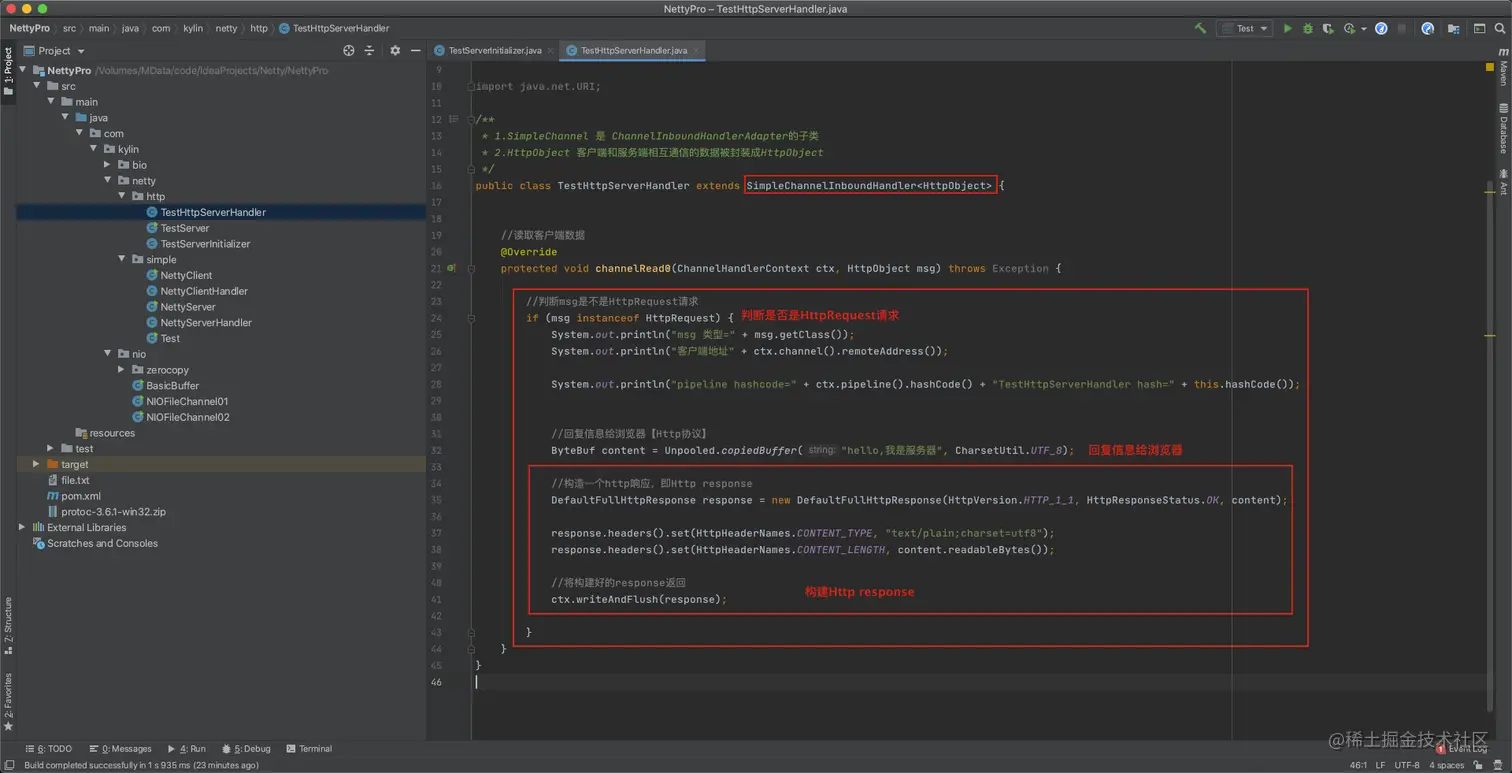Select NettyServerHandler in the project tree
The height and width of the screenshot is (773, 1512).
pyautogui.click(x=205, y=322)
